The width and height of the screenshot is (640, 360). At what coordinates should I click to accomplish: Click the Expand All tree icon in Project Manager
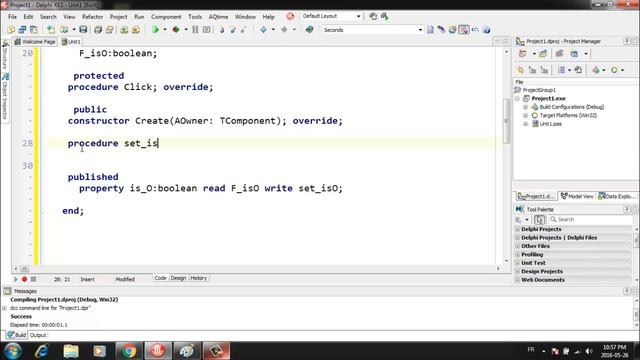click(532, 70)
